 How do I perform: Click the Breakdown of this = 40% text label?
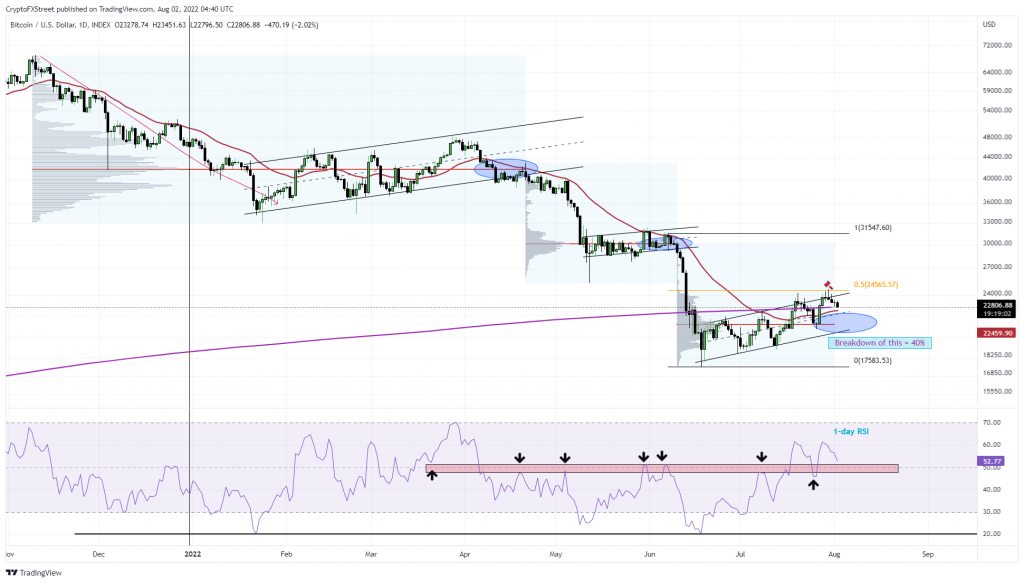tap(880, 342)
